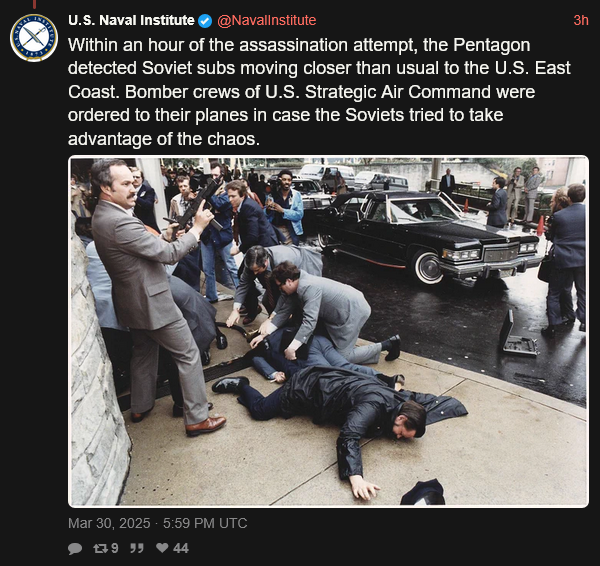Open the U.S. Naval Institute avatar logo
Image resolution: width=600 pixels, height=566 pixels.
34,38
